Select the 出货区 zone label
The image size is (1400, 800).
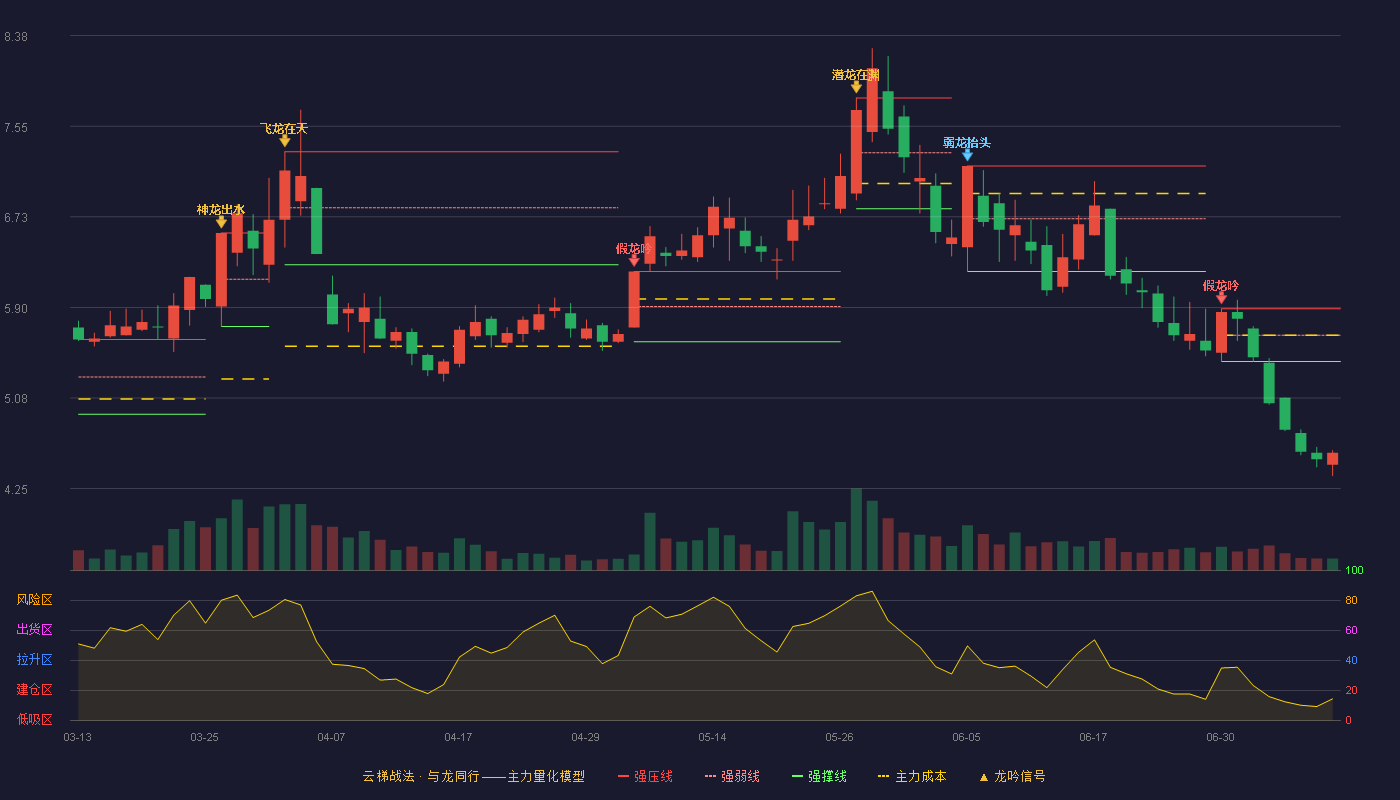[x=35, y=630]
